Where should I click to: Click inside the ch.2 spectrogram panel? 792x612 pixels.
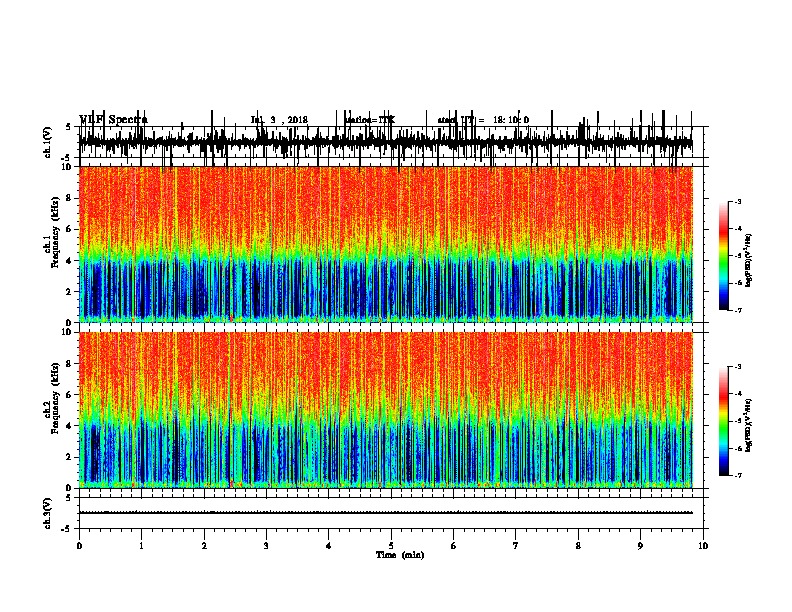click(x=386, y=410)
